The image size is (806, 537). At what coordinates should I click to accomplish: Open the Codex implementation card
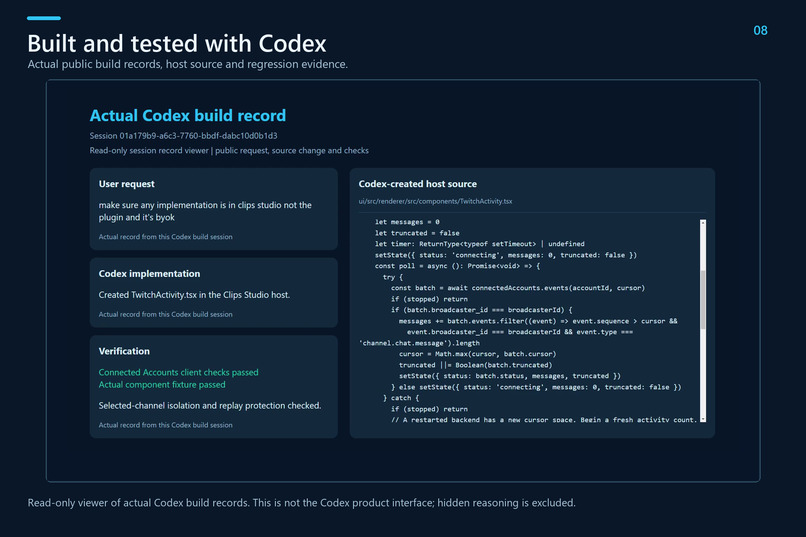(x=213, y=292)
